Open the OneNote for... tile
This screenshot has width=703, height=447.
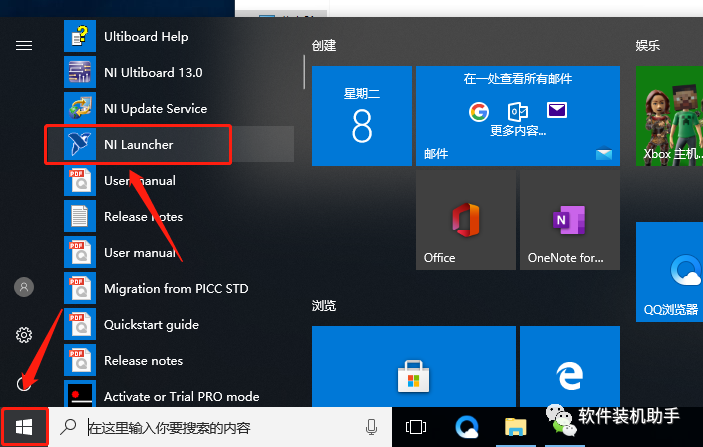(570, 220)
